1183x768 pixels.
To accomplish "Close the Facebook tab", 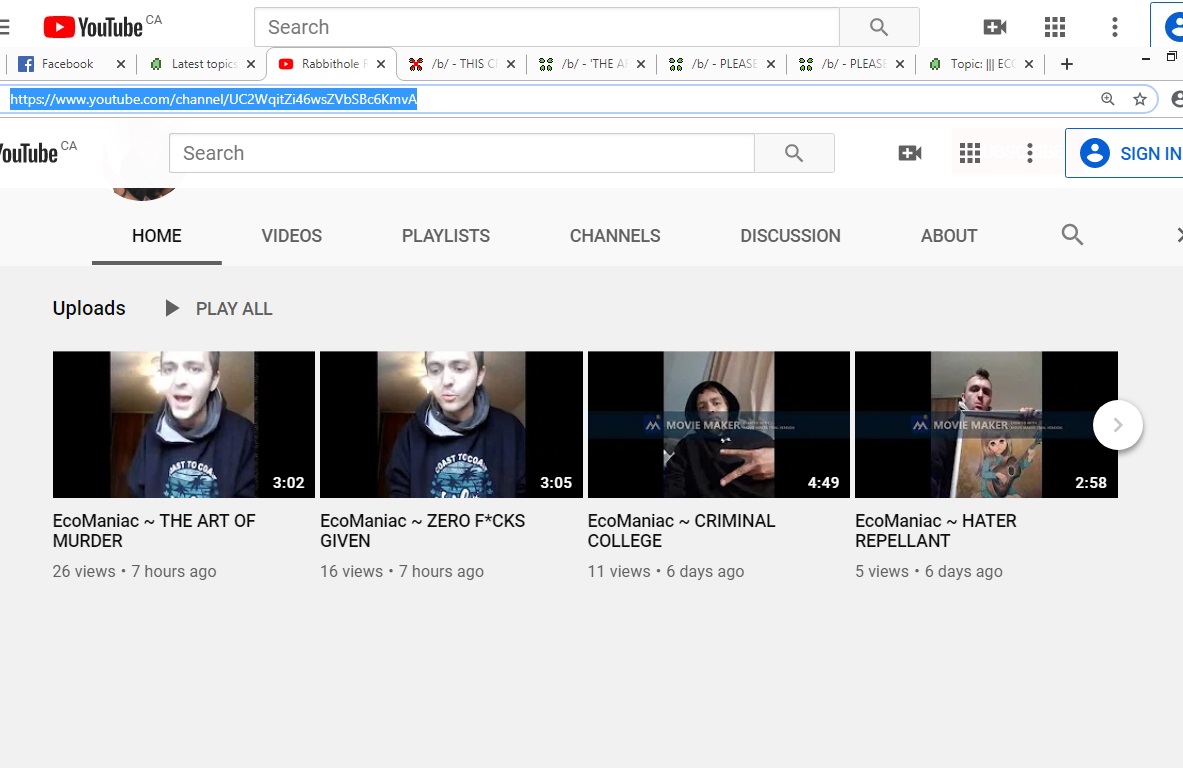I will pos(121,64).
